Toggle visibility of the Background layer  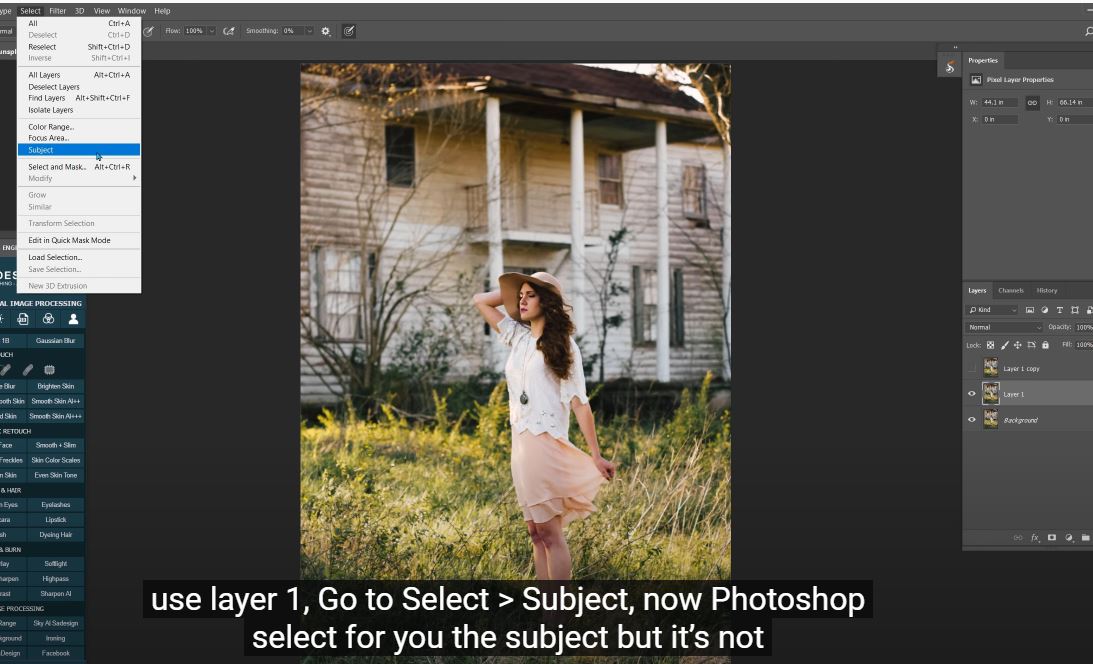click(971, 420)
